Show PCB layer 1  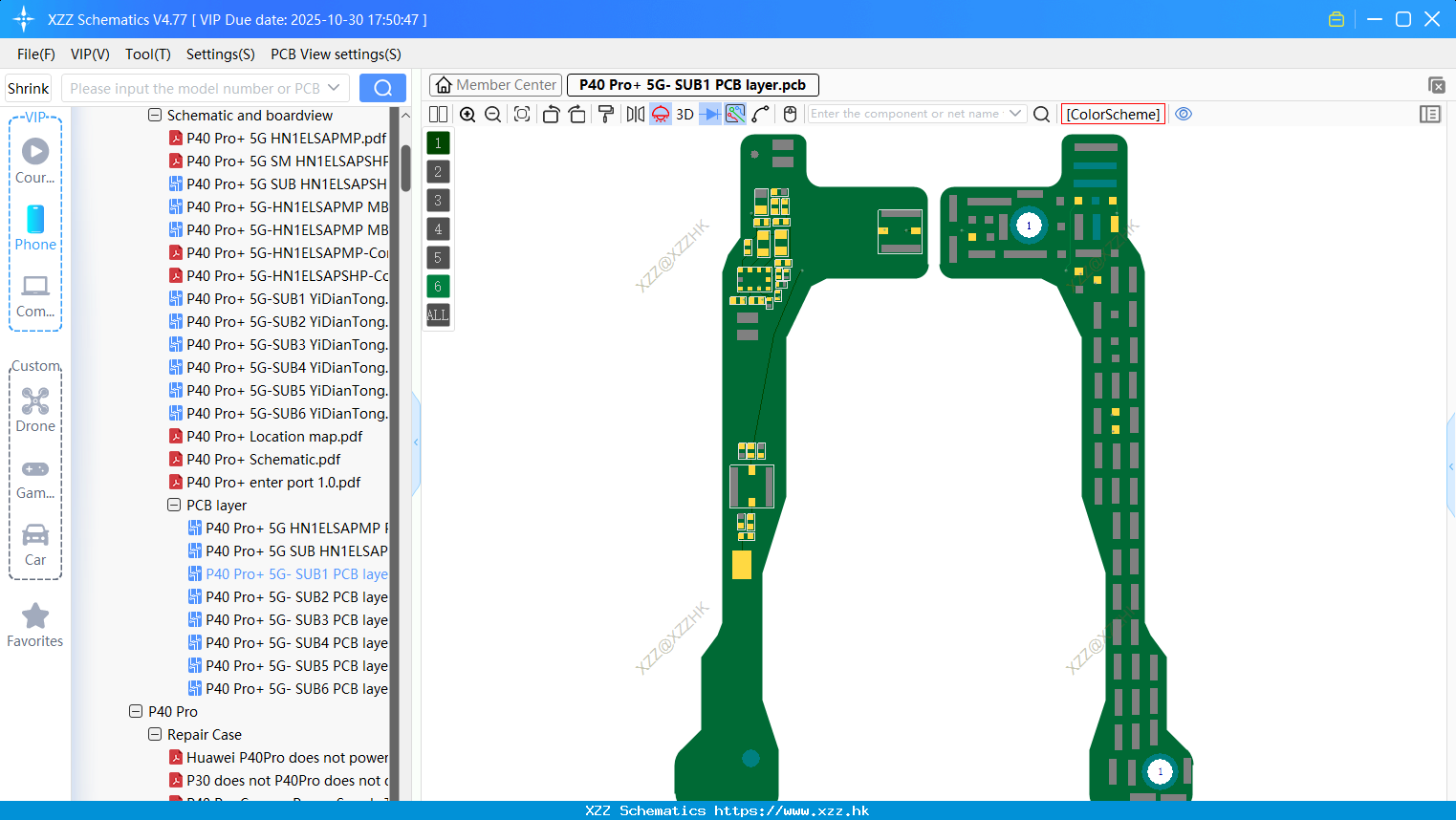[438, 143]
